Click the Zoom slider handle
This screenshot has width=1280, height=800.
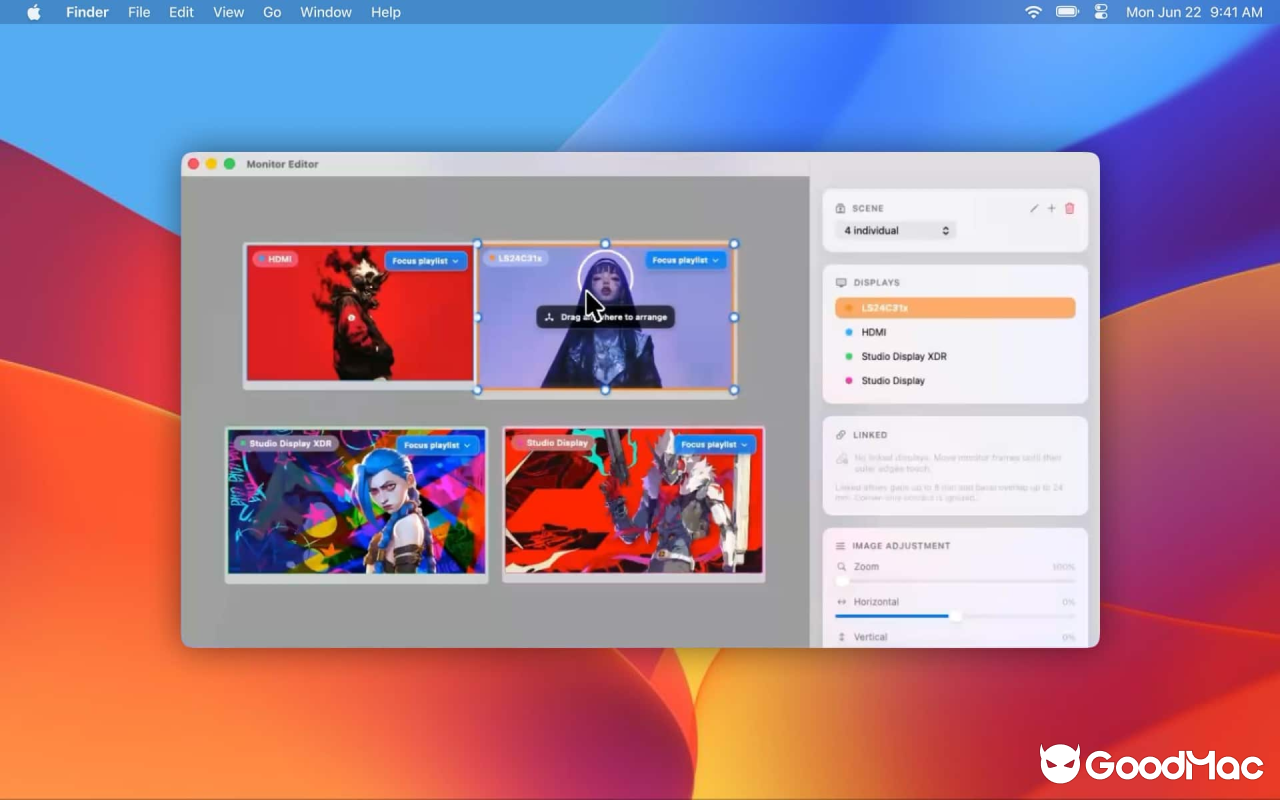[x=842, y=581]
